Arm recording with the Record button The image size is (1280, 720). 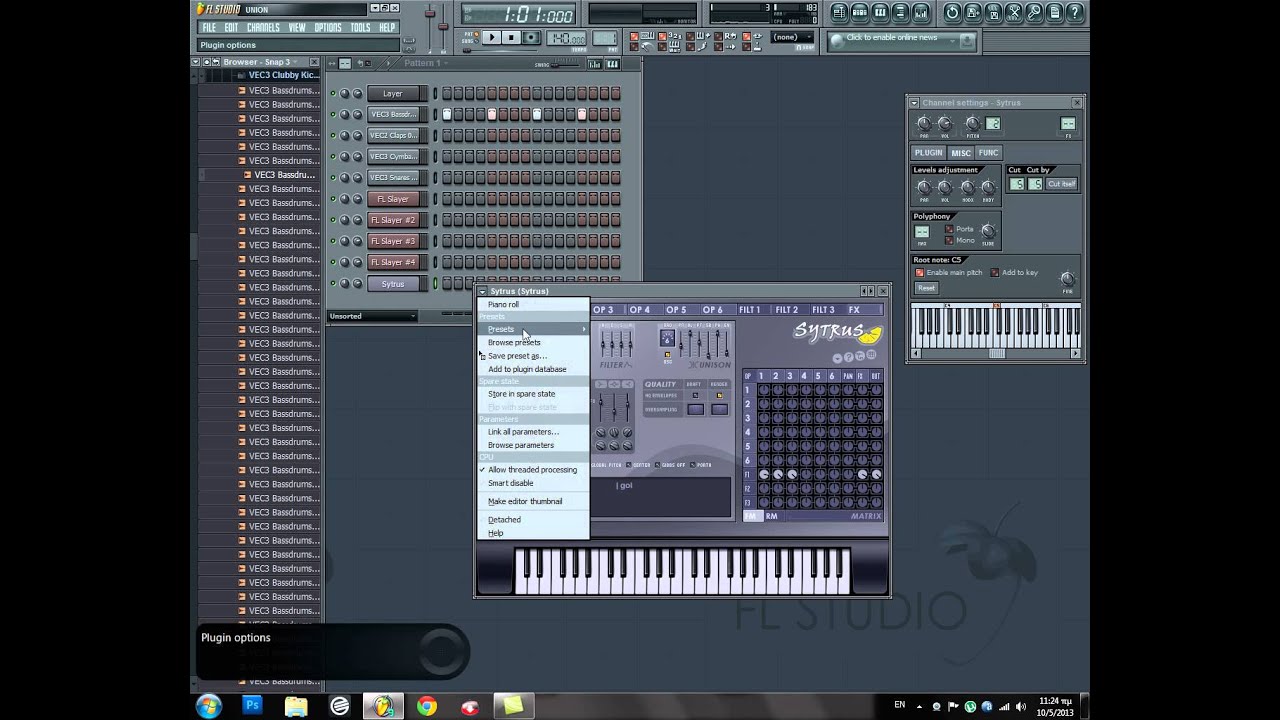pyautogui.click(x=531, y=37)
